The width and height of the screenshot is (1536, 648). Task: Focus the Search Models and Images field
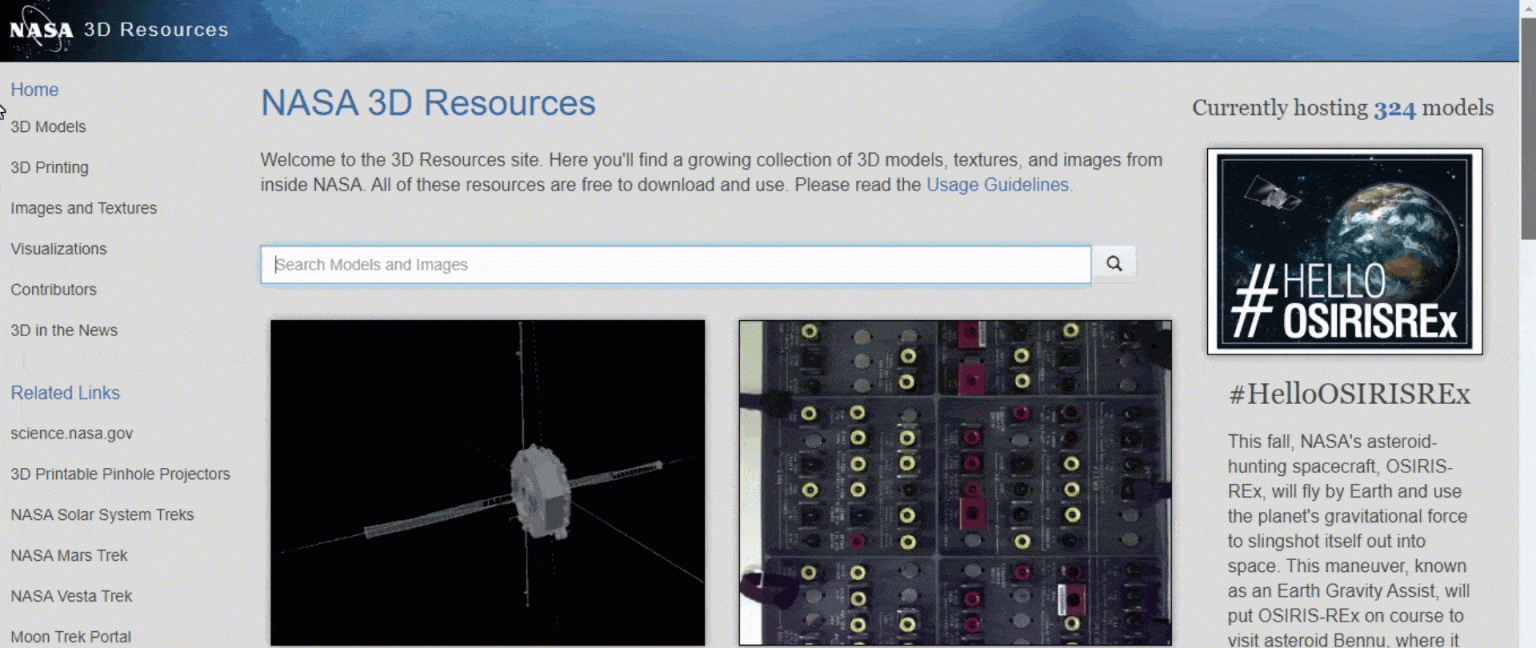click(x=676, y=265)
